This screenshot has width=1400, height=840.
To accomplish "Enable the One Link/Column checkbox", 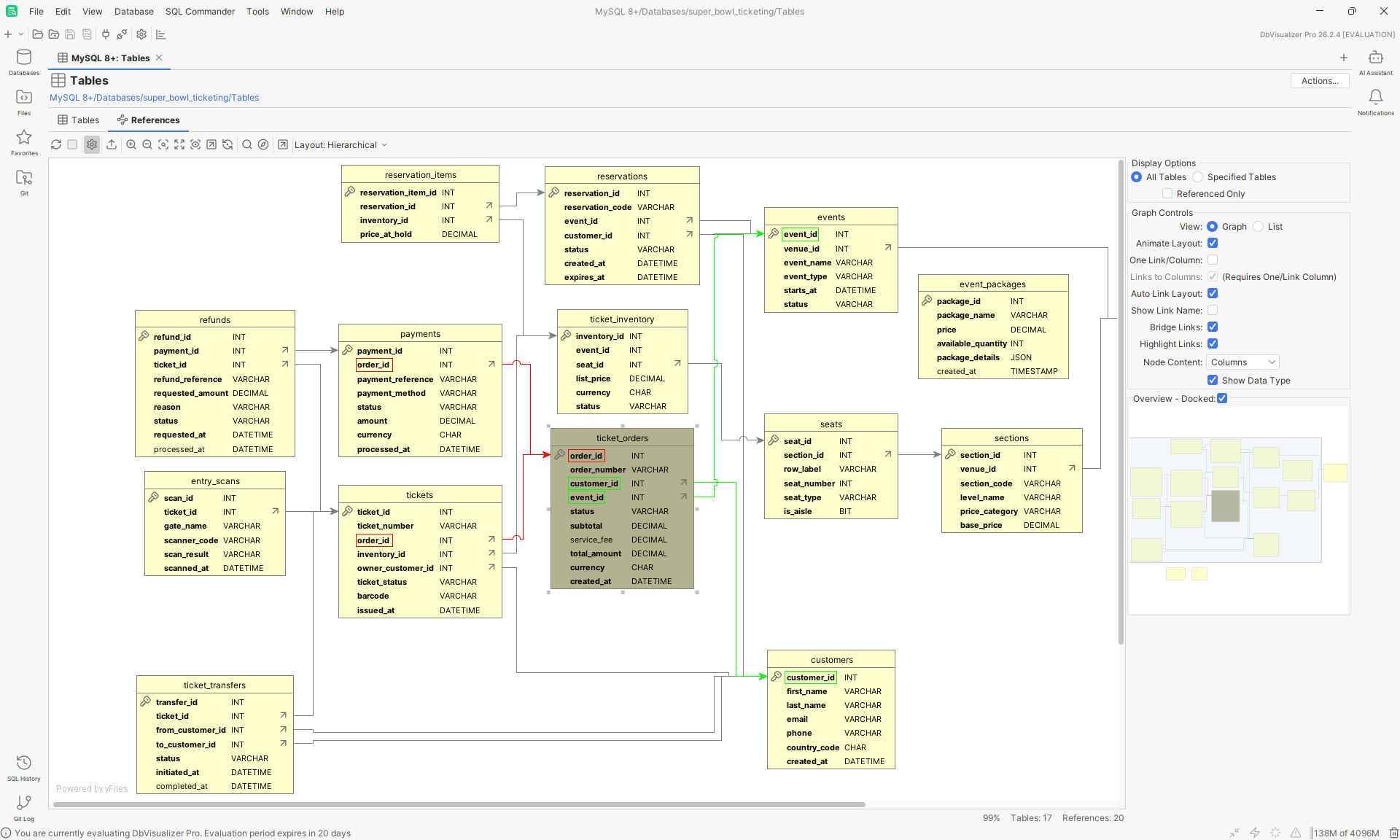I will tap(1213, 260).
